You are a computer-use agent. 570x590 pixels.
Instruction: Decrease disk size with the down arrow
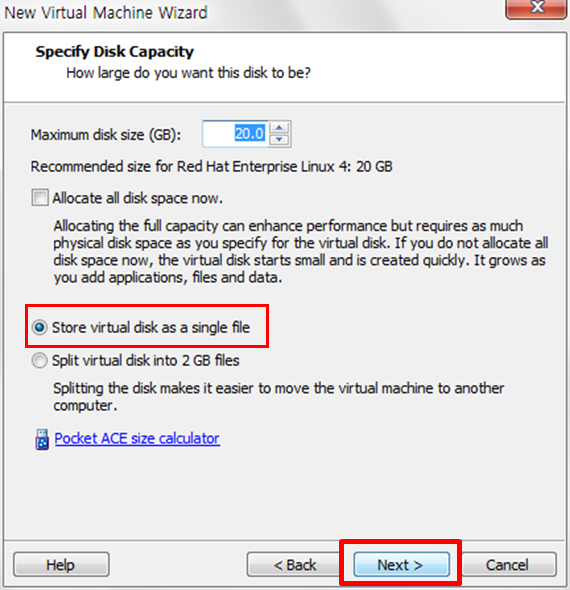pyautogui.click(x=279, y=140)
